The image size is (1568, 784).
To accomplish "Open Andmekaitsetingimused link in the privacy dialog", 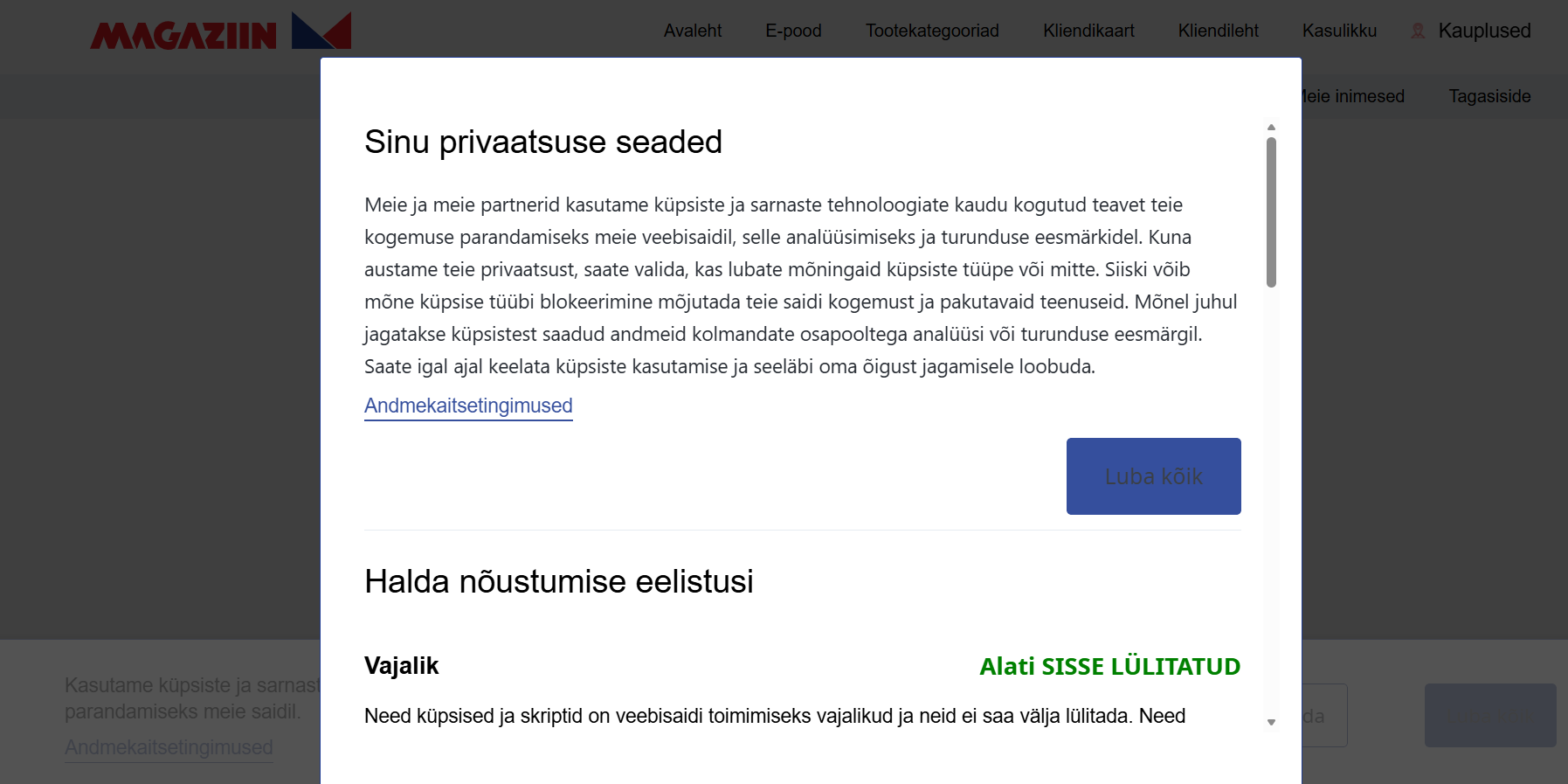I will [x=468, y=406].
